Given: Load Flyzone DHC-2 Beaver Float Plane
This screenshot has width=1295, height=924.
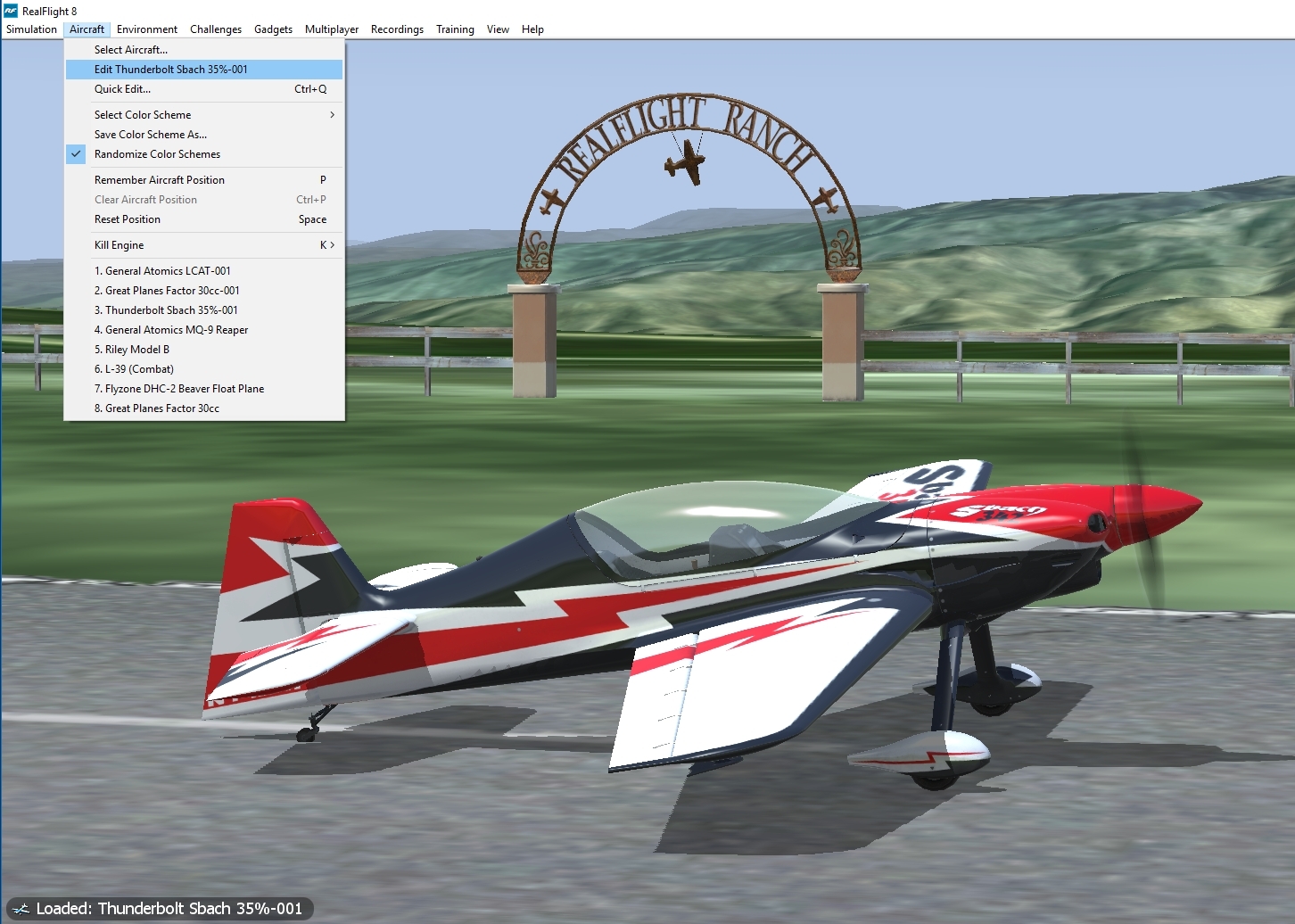Looking at the screenshot, I should 204,389.
